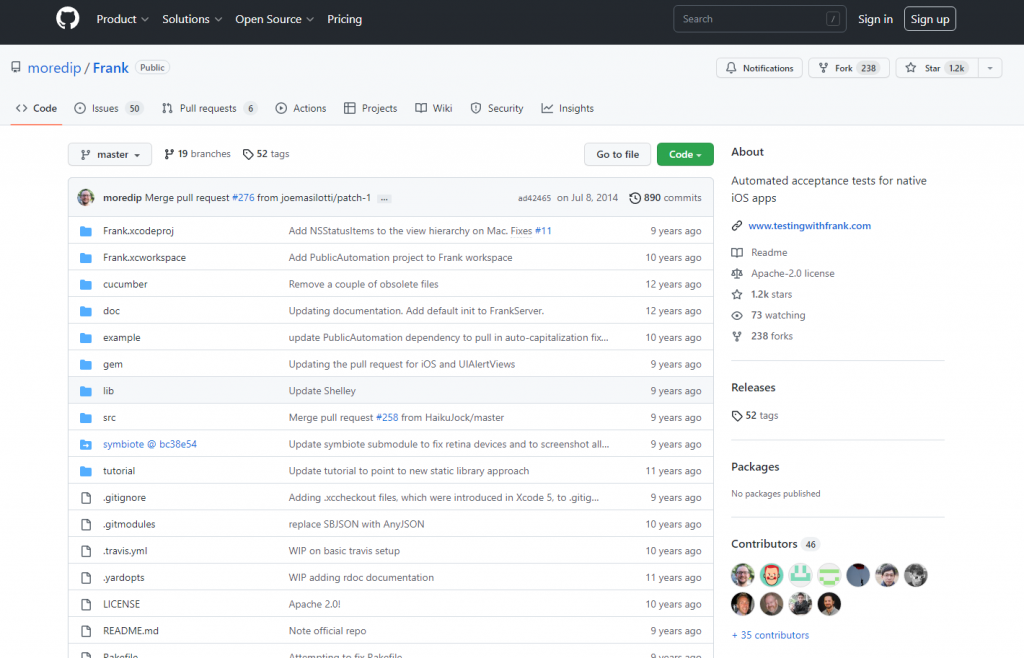Open the Product dropdown menu
1024x658 pixels.
(x=122, y=19)
